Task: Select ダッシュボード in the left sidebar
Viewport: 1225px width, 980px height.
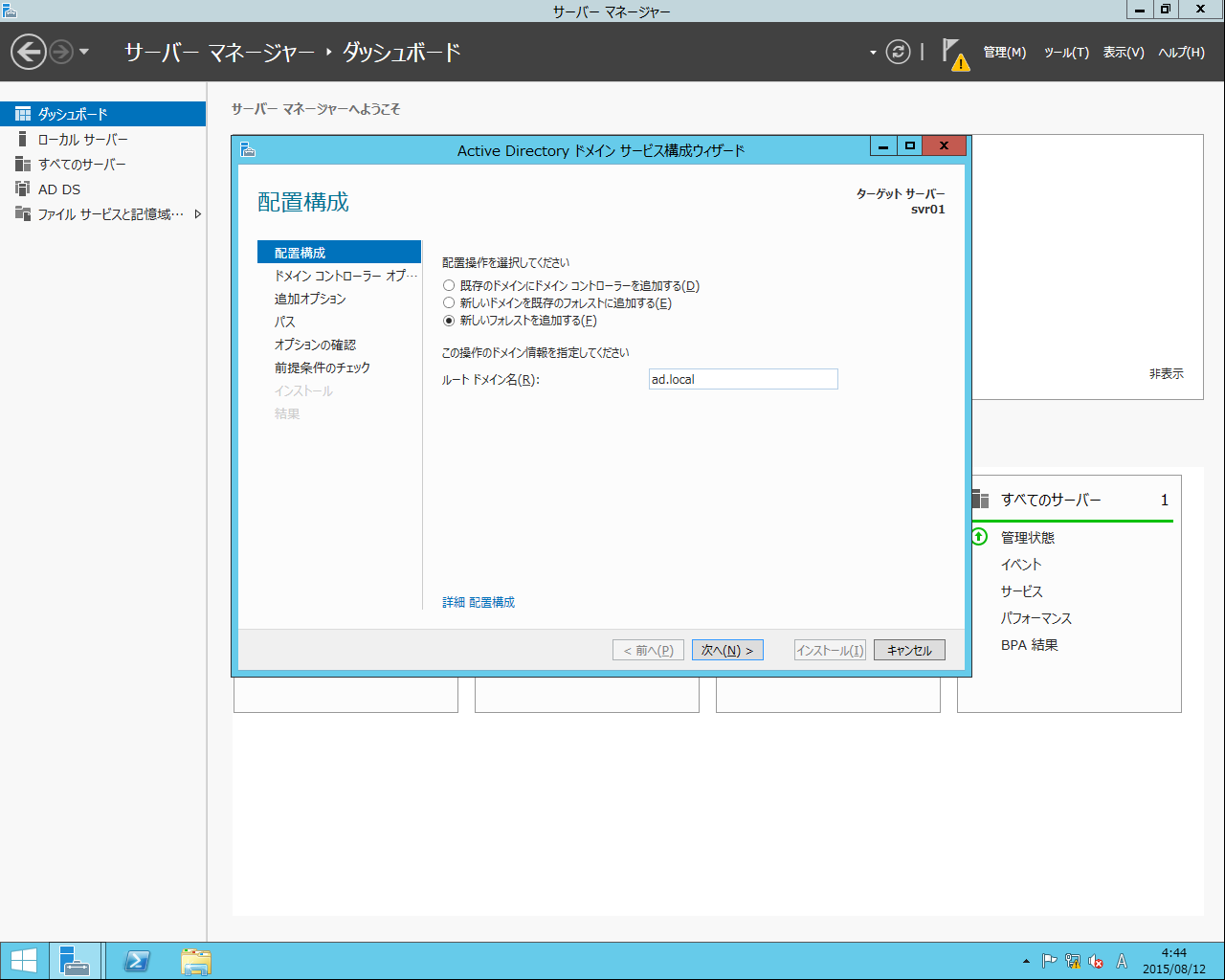Action: click(x=102, y=114)
